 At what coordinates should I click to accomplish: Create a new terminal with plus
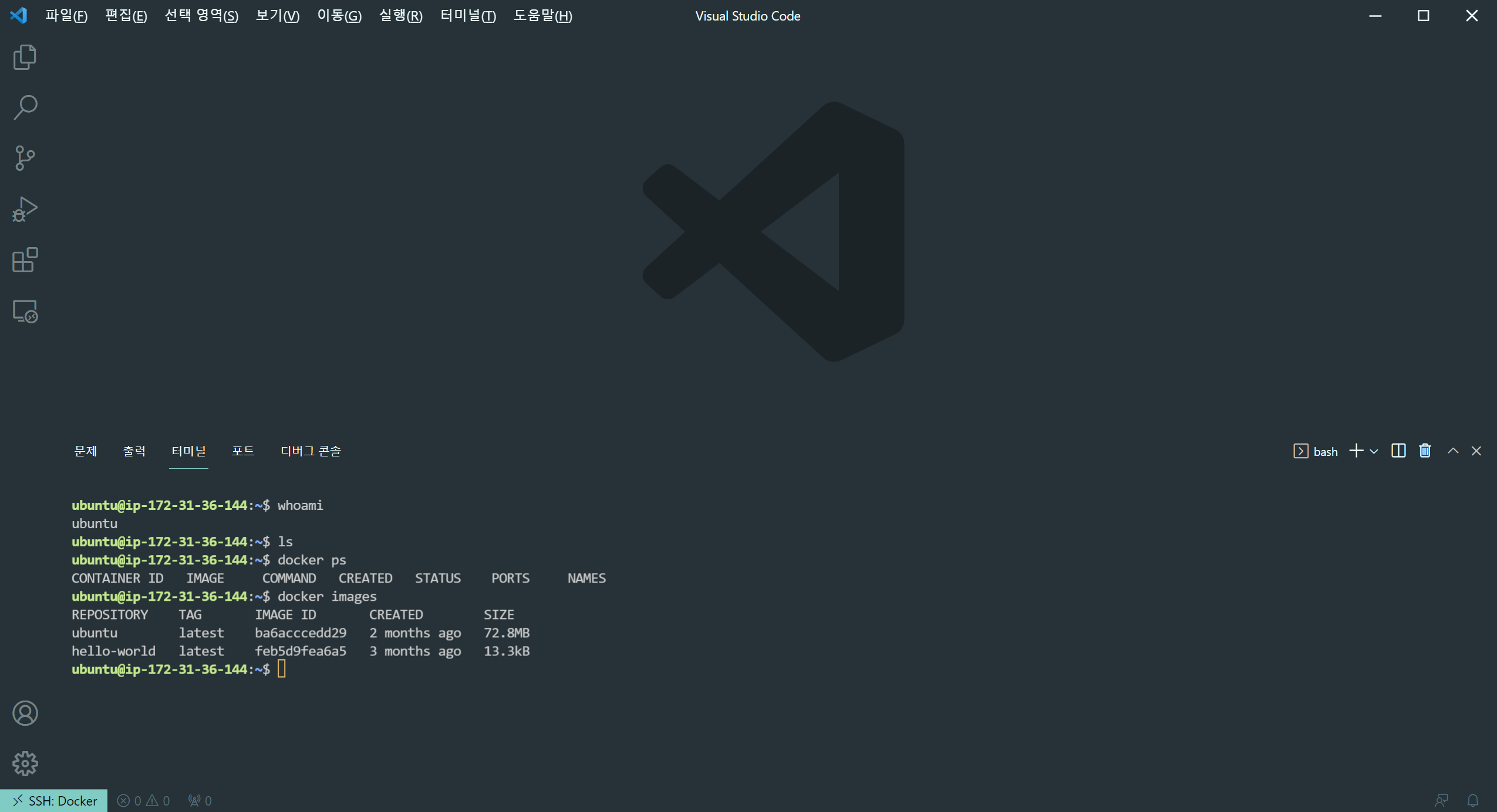pos(1356,451)
